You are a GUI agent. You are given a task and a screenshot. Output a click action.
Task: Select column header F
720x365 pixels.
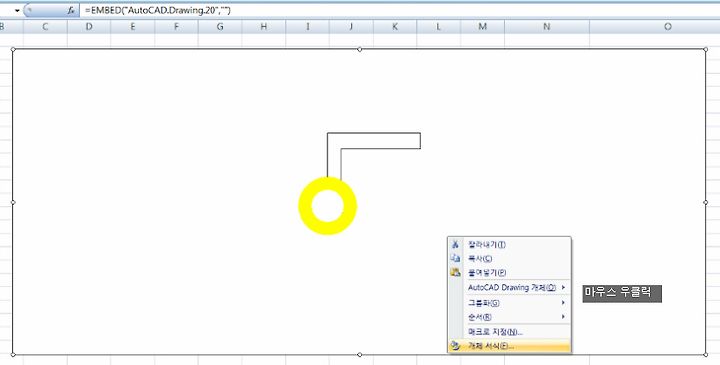pos(176,27)
